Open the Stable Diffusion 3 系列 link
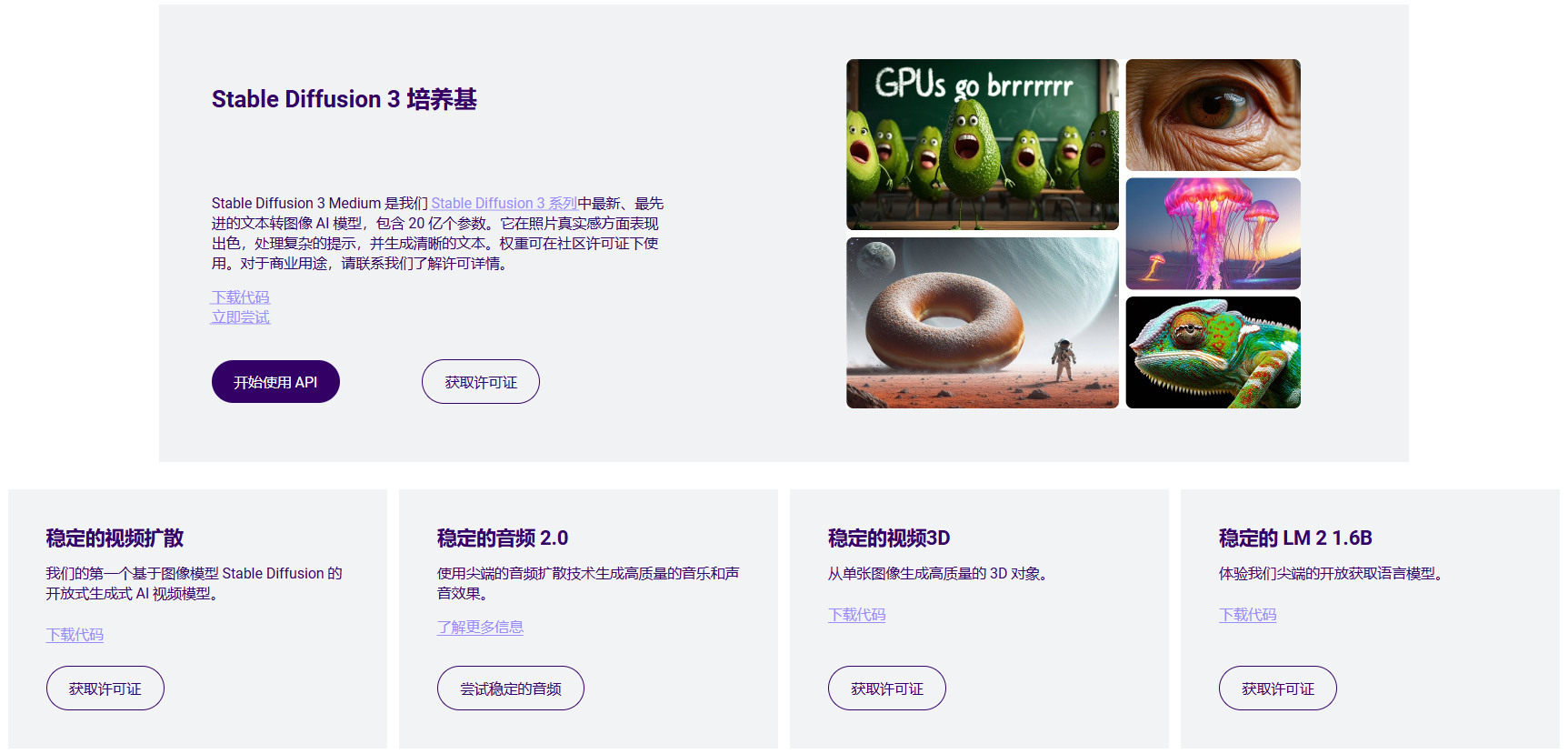The height and width of the screenshot is (754, 1568). point(504,204)
